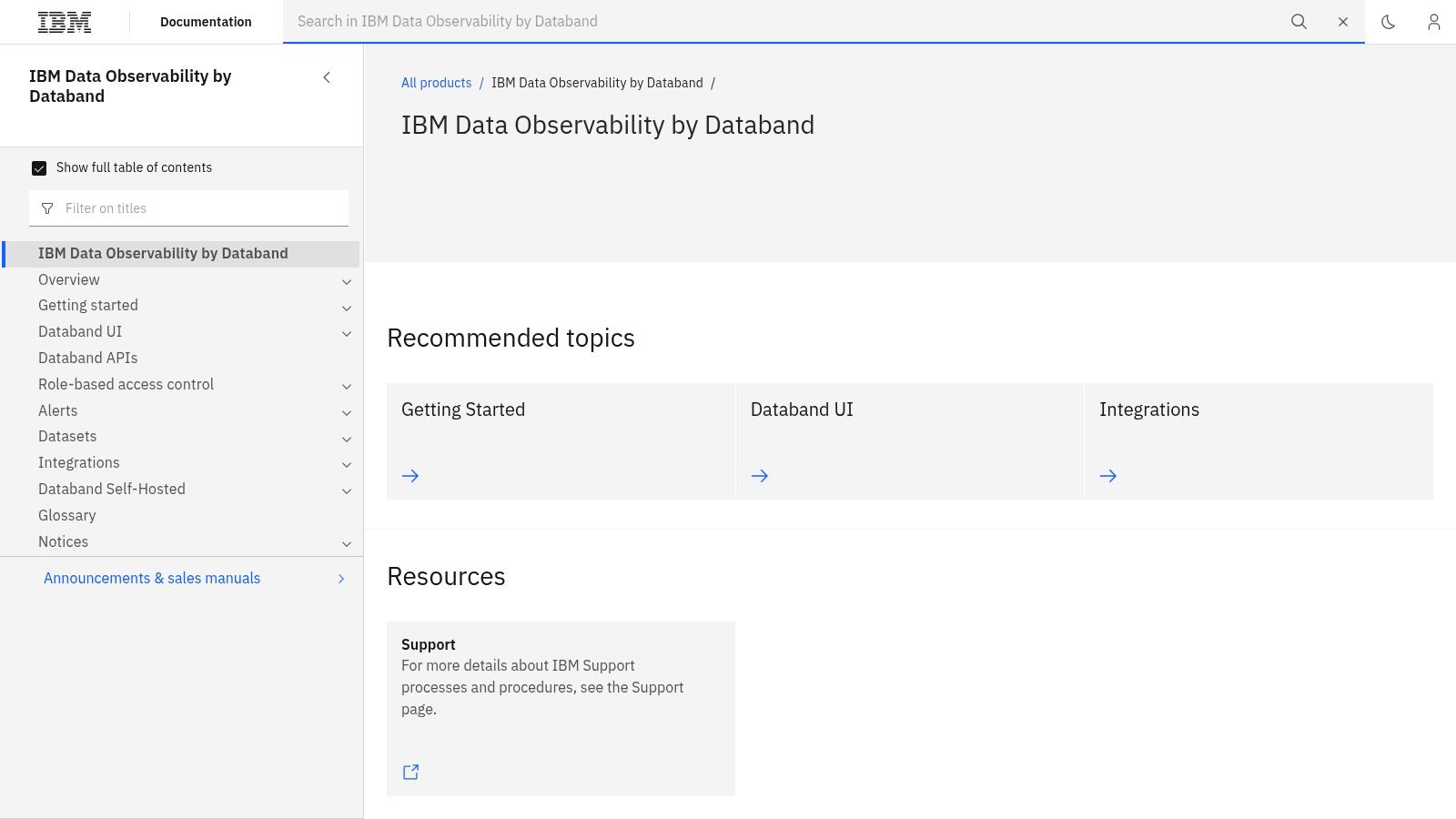Image resolution: width=1456 pixels, height=819 pixels.
Task: Open Announcements & sales manuals chevron
Action: [341, 579]
